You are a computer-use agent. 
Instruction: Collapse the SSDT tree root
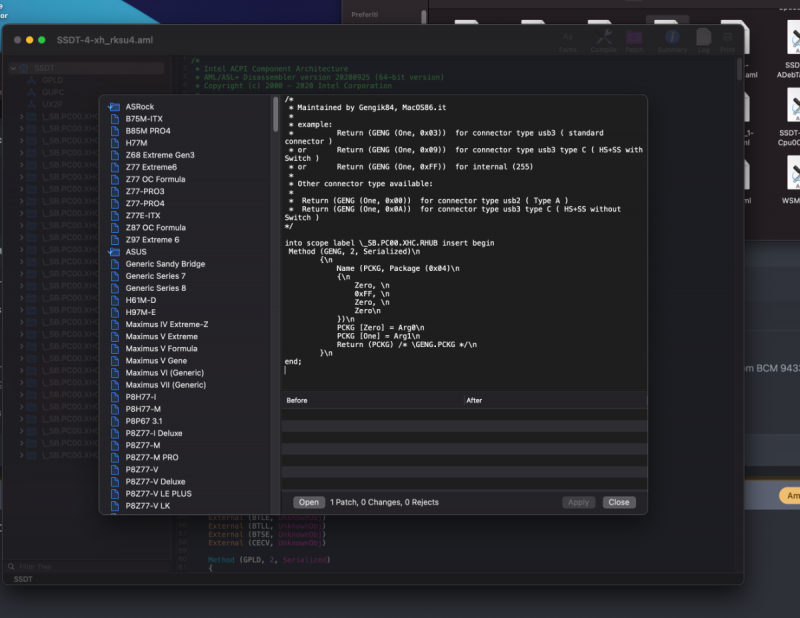coord(11,68)
